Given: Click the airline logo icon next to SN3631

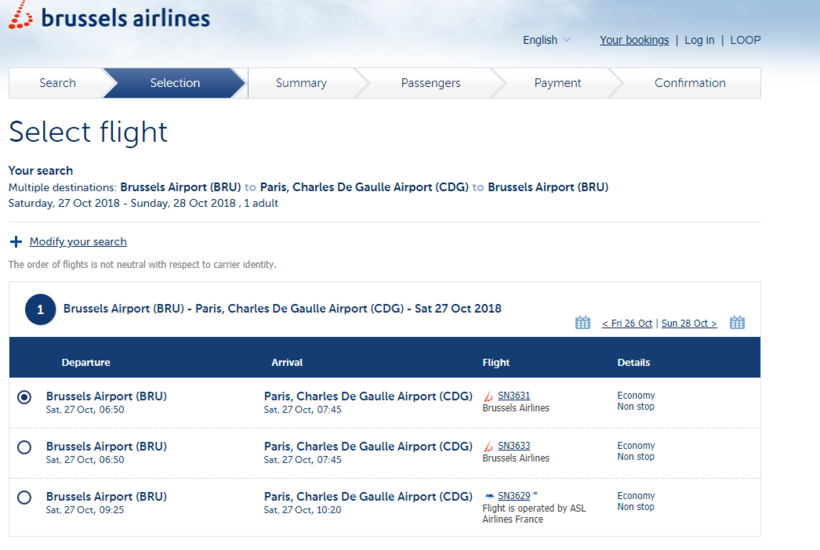Looking at the screenshot, I should [x=489, y=397].
